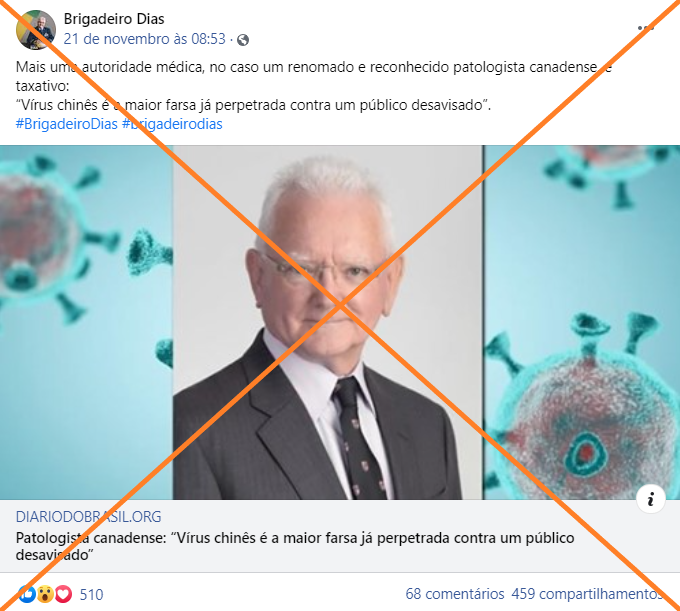Click the #BrigadeiroDias capitalized hashtag
Image resolution: width=680 pixels, height=611 pixels.
(x=67, y=124)
